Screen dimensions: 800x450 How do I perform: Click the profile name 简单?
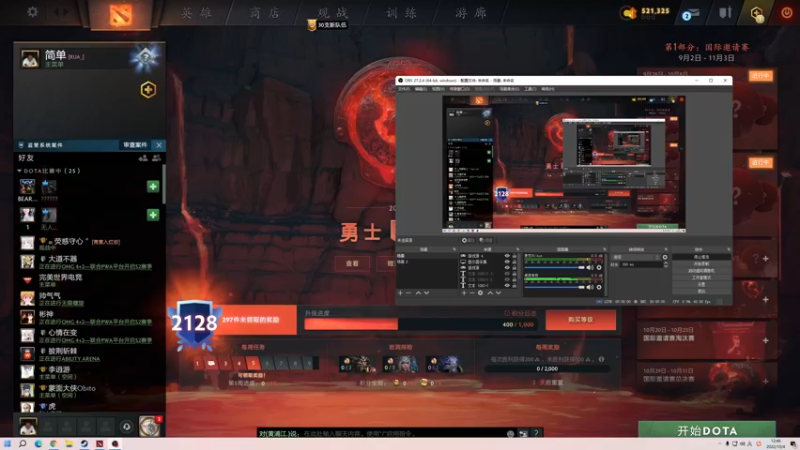[55, 55]
